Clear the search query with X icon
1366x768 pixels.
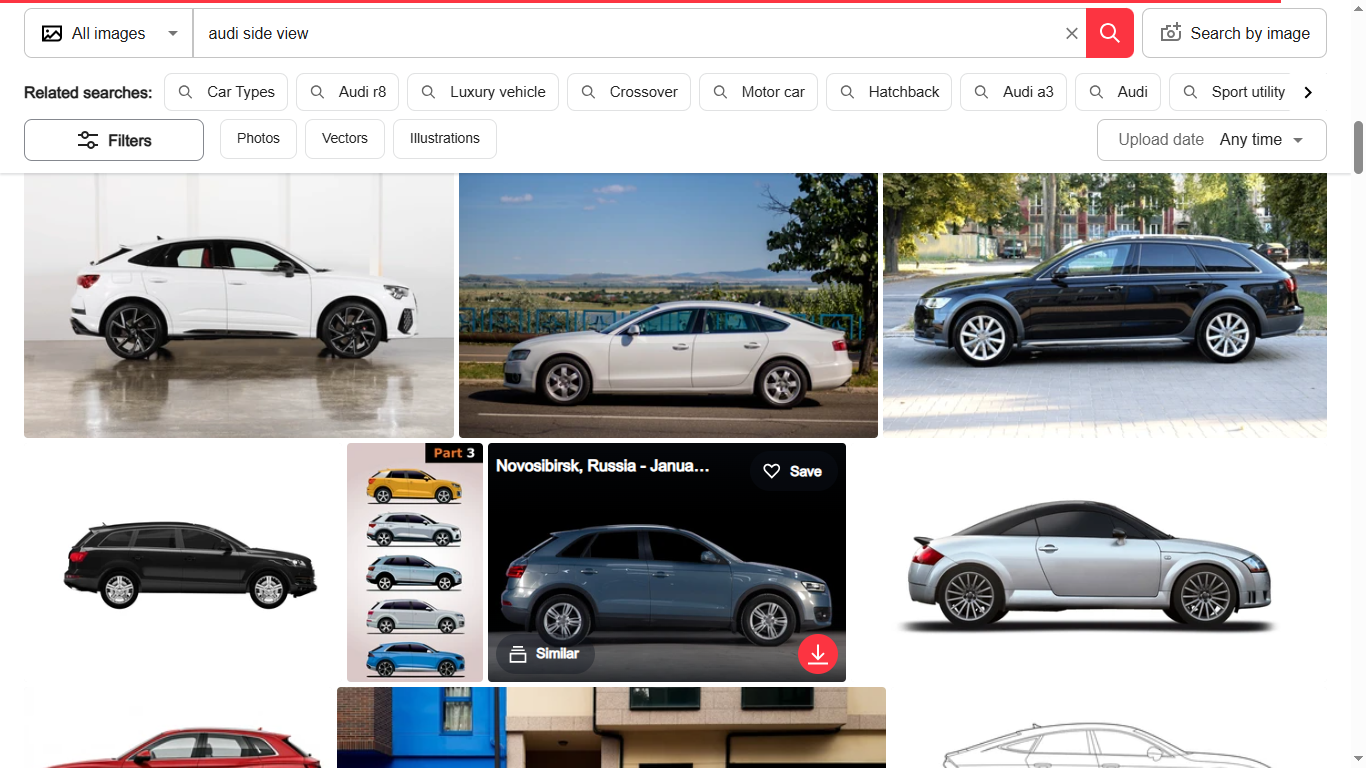[1071, 33]
